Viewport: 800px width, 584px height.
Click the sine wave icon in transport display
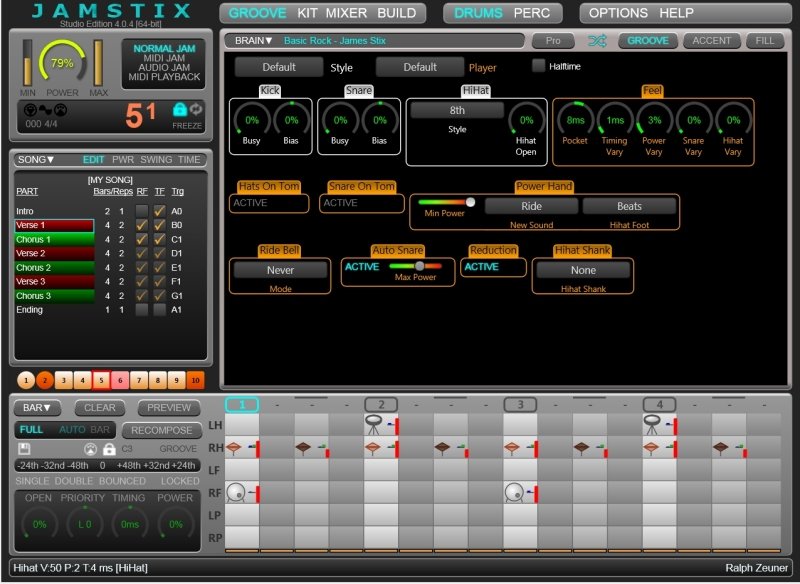coord(45,109)
